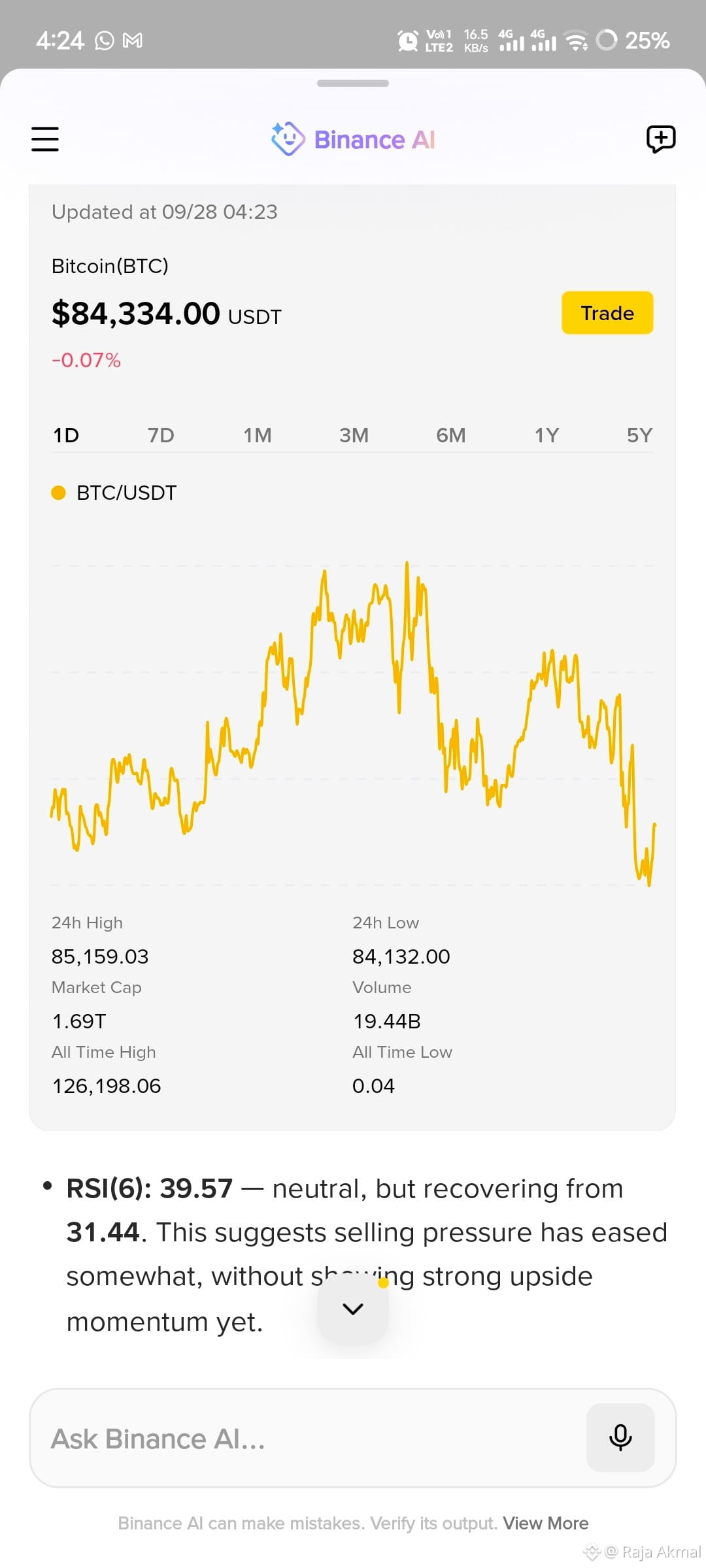This screenshot has width=706, height=1568.
Task: Focus the Ask Binance AI field
Action: 307,1437
